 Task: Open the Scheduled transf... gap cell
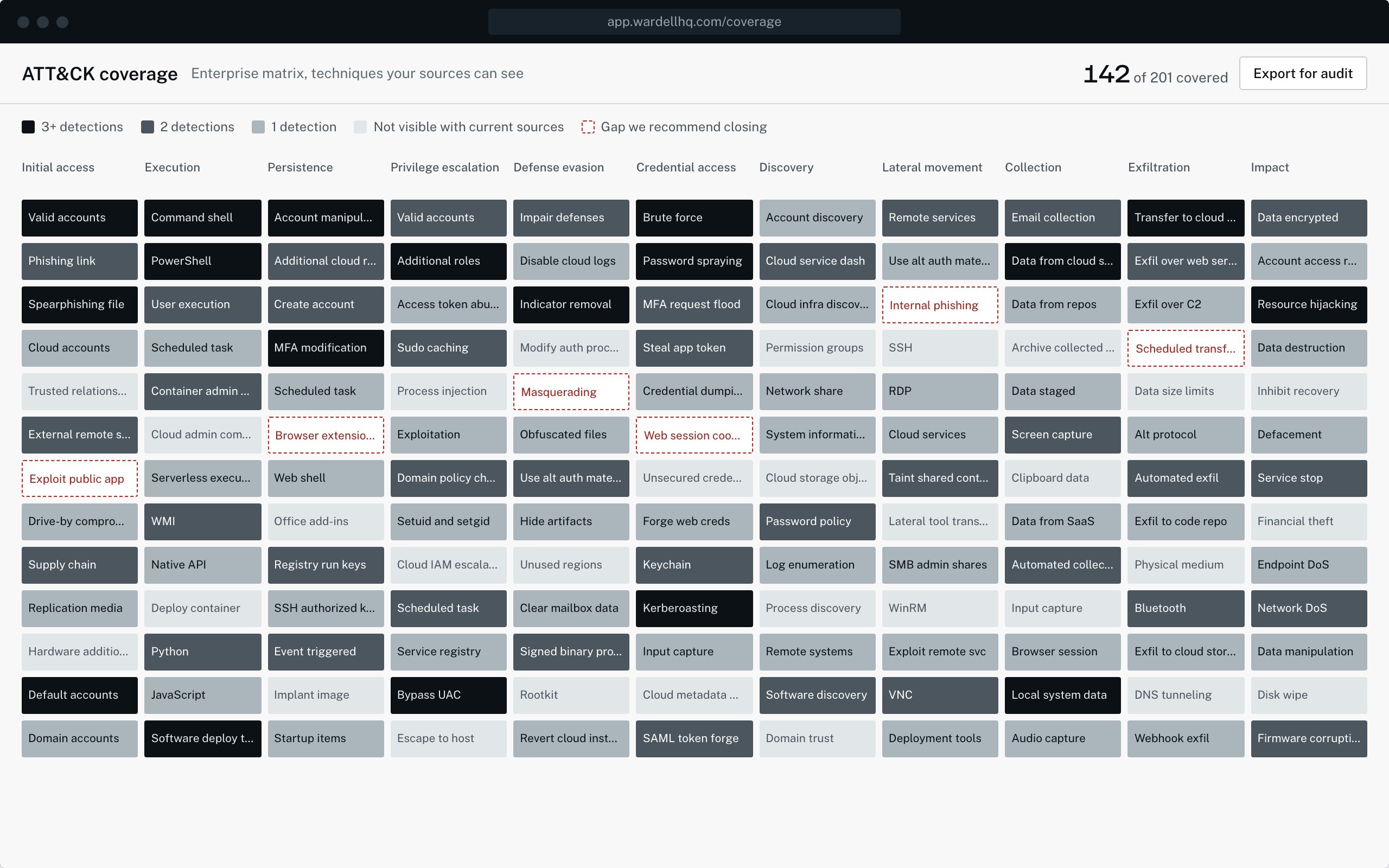click(x=1186, y=348)
